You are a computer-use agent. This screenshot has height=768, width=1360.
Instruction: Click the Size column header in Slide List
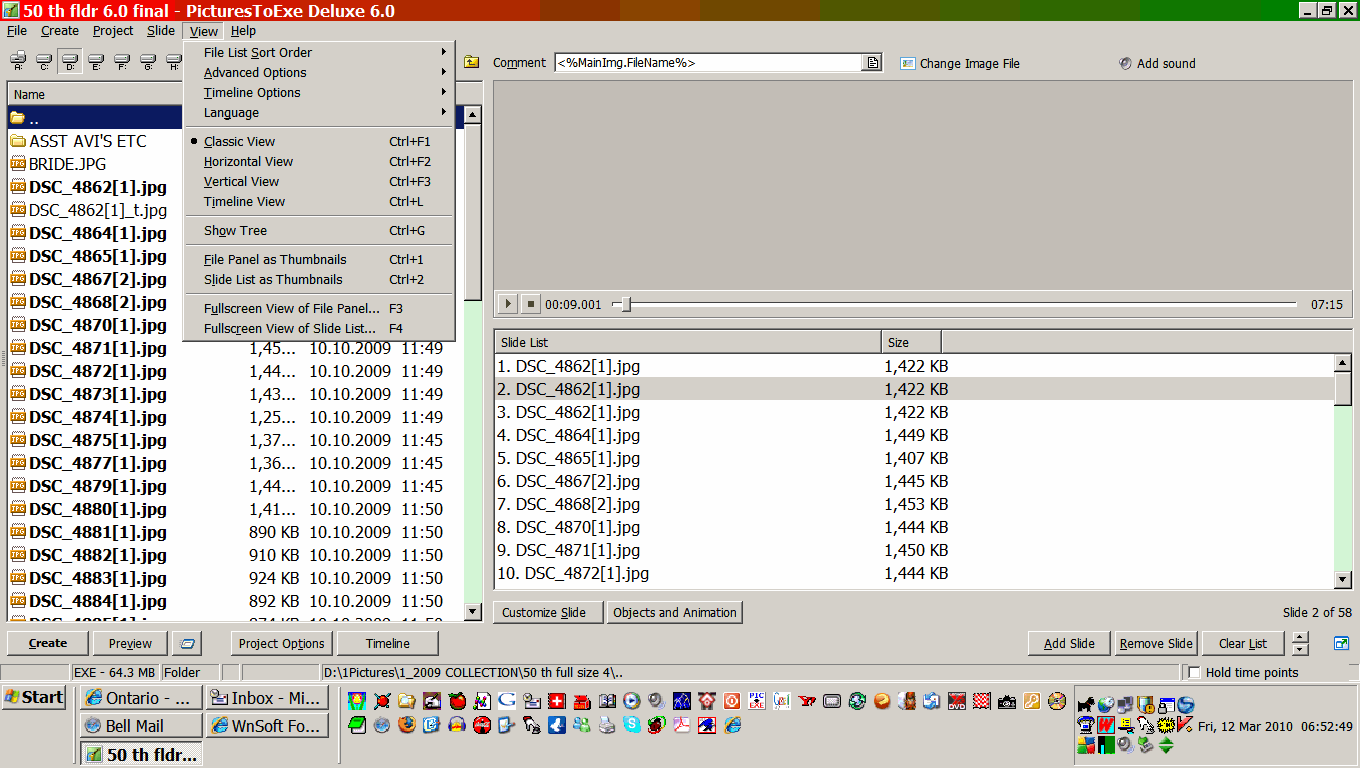click(911, 342)
